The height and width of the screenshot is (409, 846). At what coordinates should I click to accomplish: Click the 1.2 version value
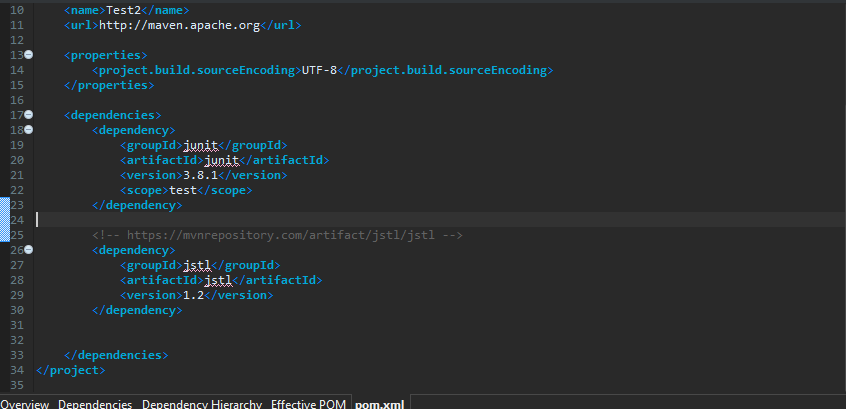[x=194, y=295]
